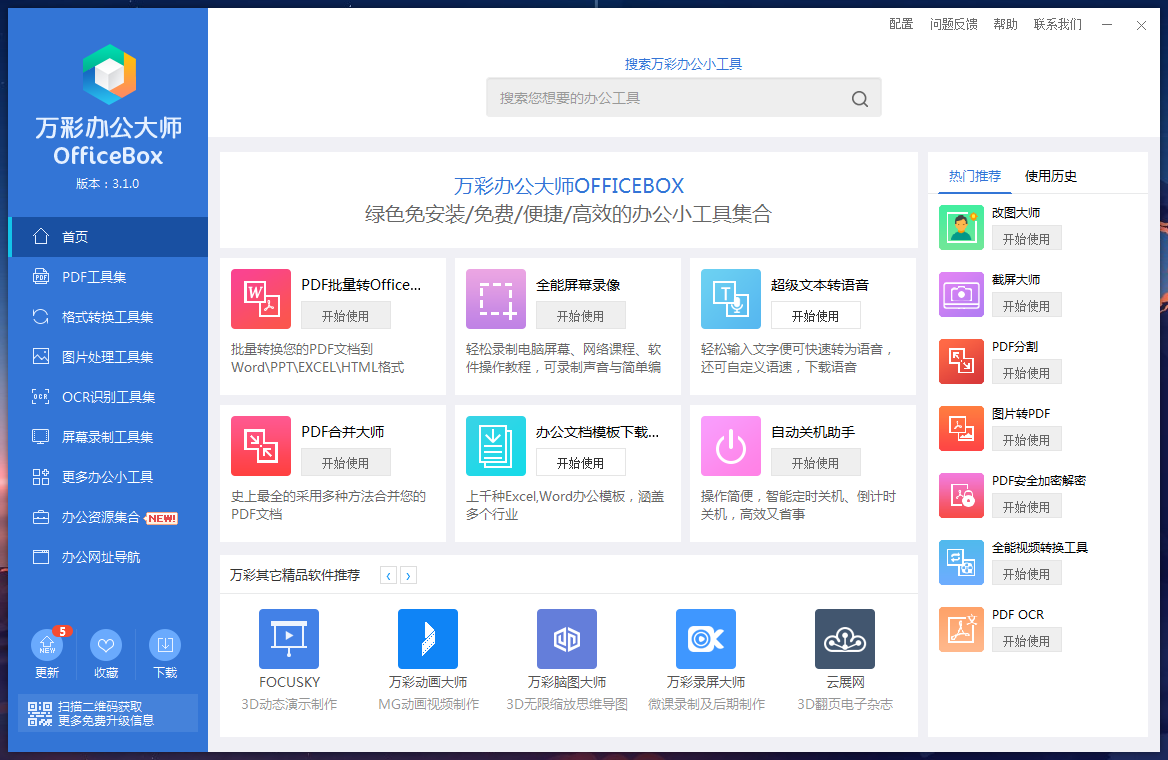
Task: Open 图片处理工具集 in the sidebar
Action: click(x=108, y=357)
